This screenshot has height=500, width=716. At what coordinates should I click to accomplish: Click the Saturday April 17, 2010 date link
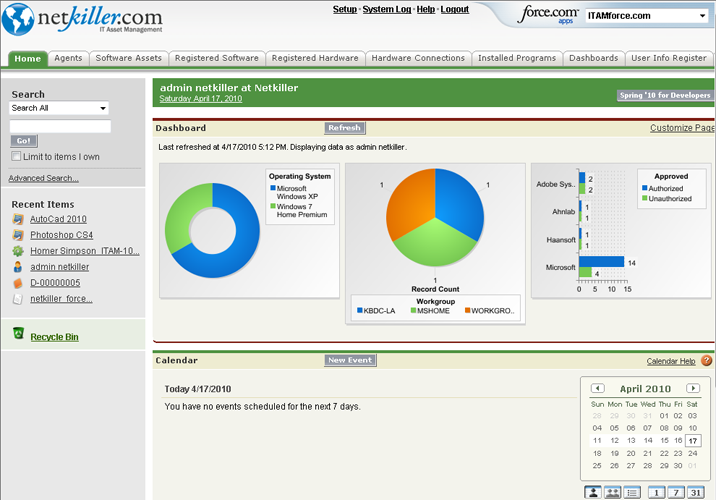pos(200,99)
